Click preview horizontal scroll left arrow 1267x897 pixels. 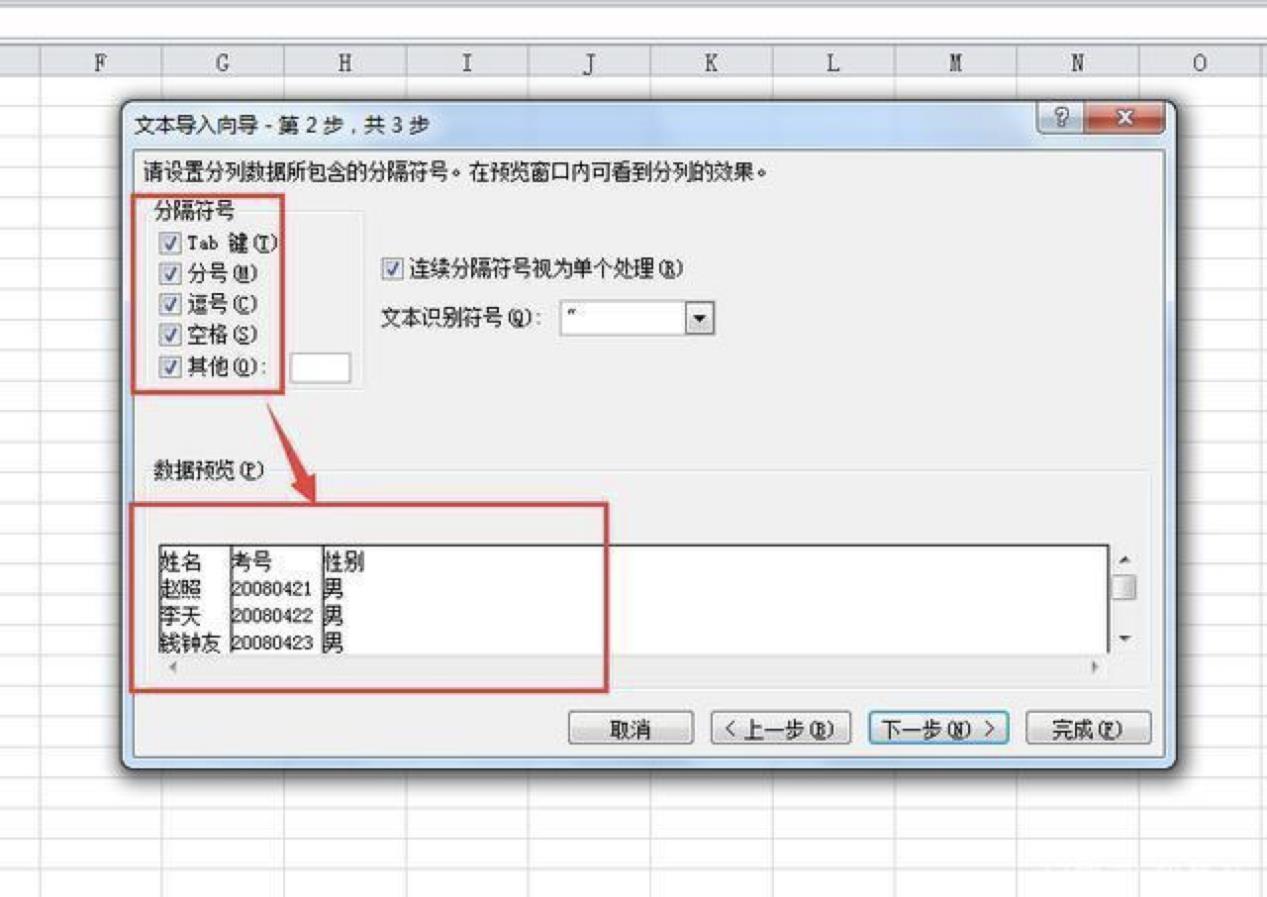pyautogui.click(x=172, y=667)
